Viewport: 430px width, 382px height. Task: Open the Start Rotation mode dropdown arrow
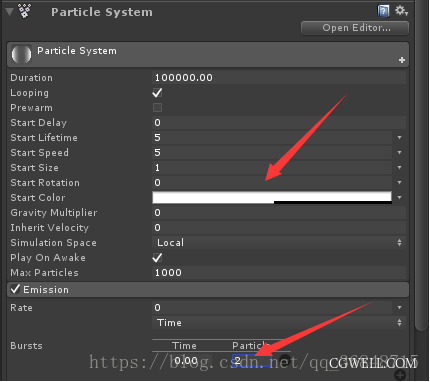pos(399,183)
